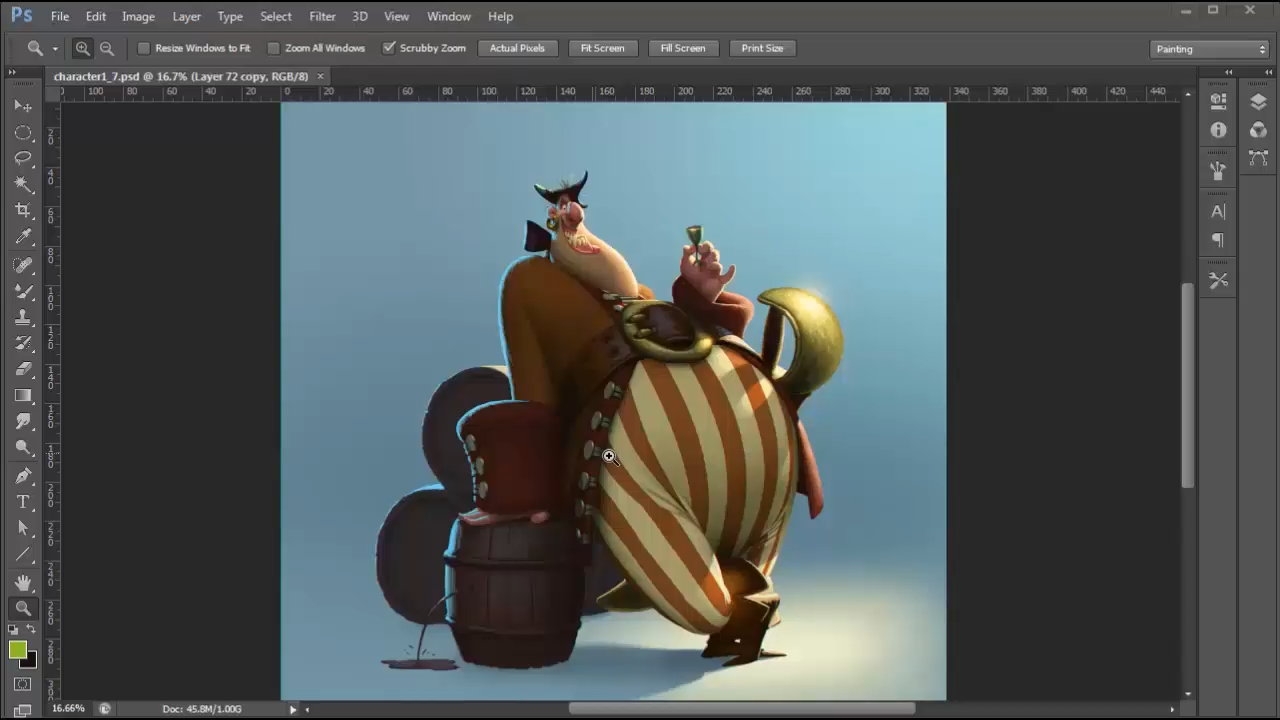Viewport: 1280px width, 720px height.
Task: Select the Lasso tool
Action: coord(23,158)
